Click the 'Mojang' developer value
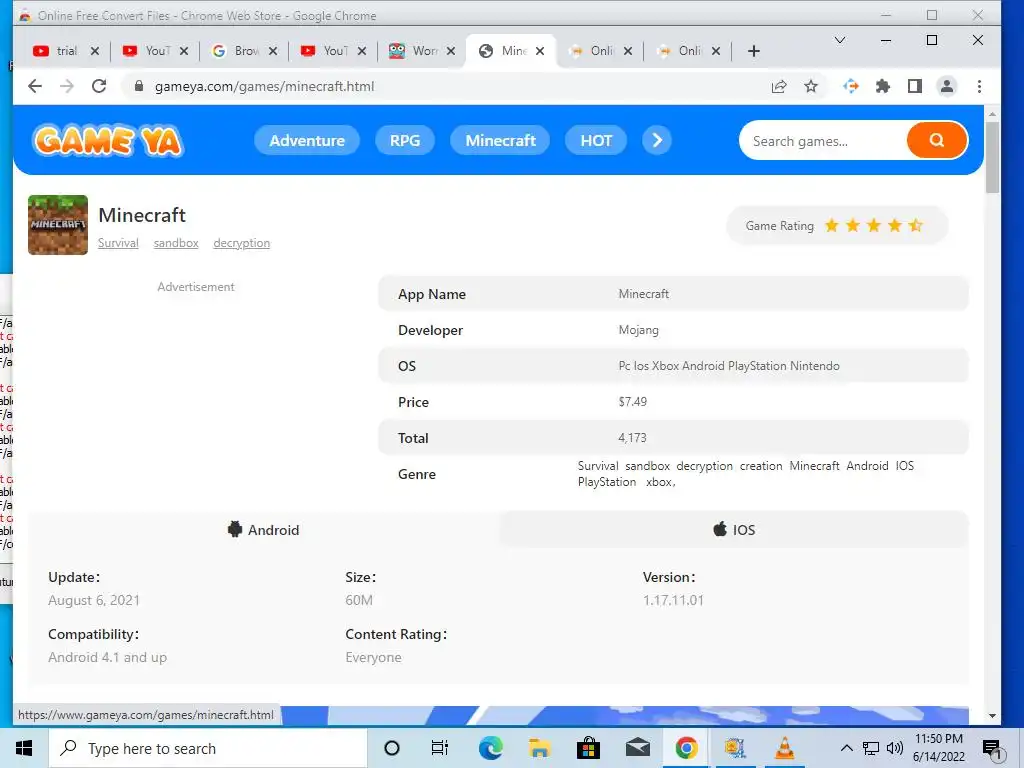This screenshot has width=1024, height=768. (639, 330)
